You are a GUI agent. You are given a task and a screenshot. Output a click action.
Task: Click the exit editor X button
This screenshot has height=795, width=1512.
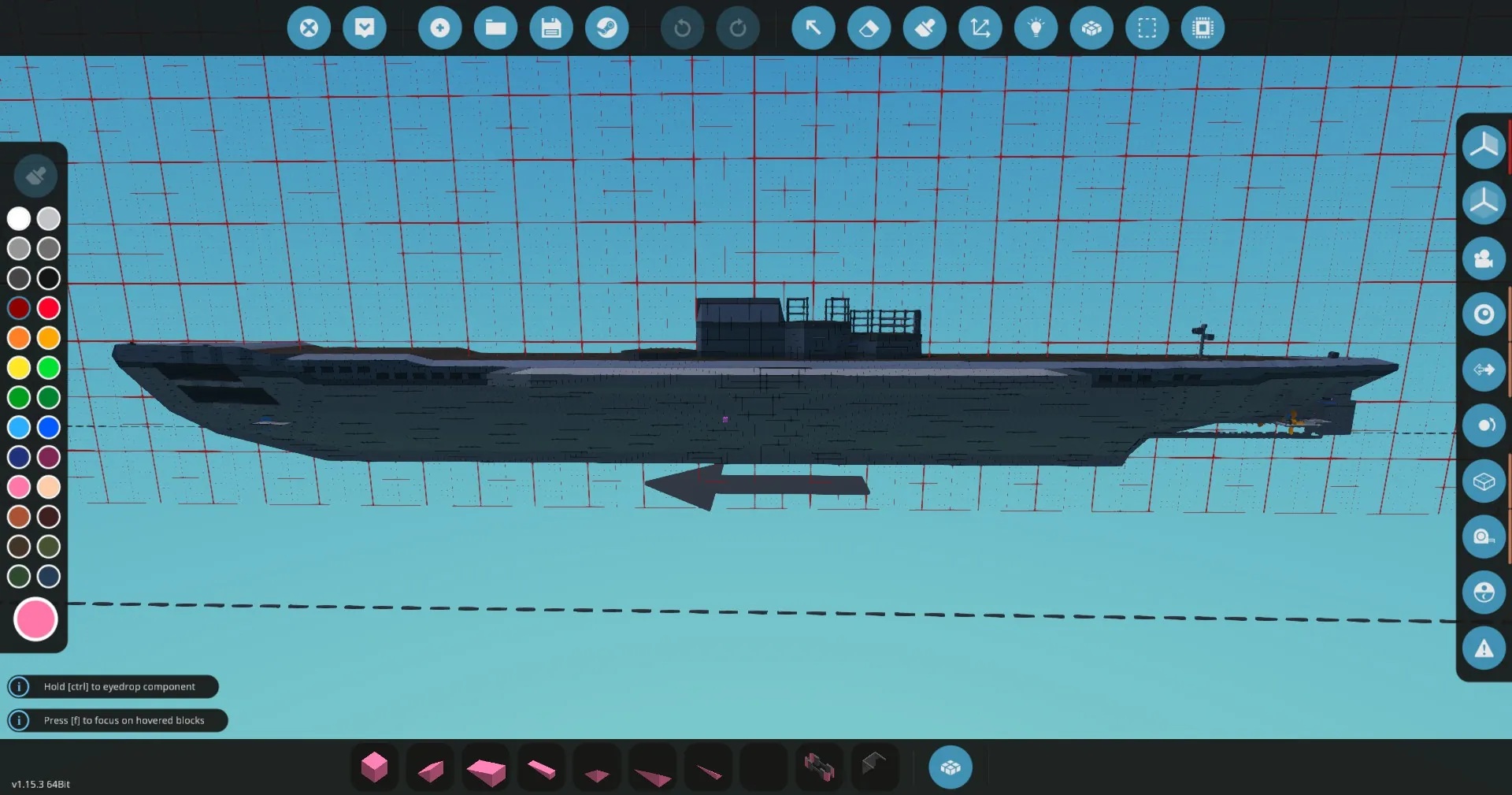(309, 28)
